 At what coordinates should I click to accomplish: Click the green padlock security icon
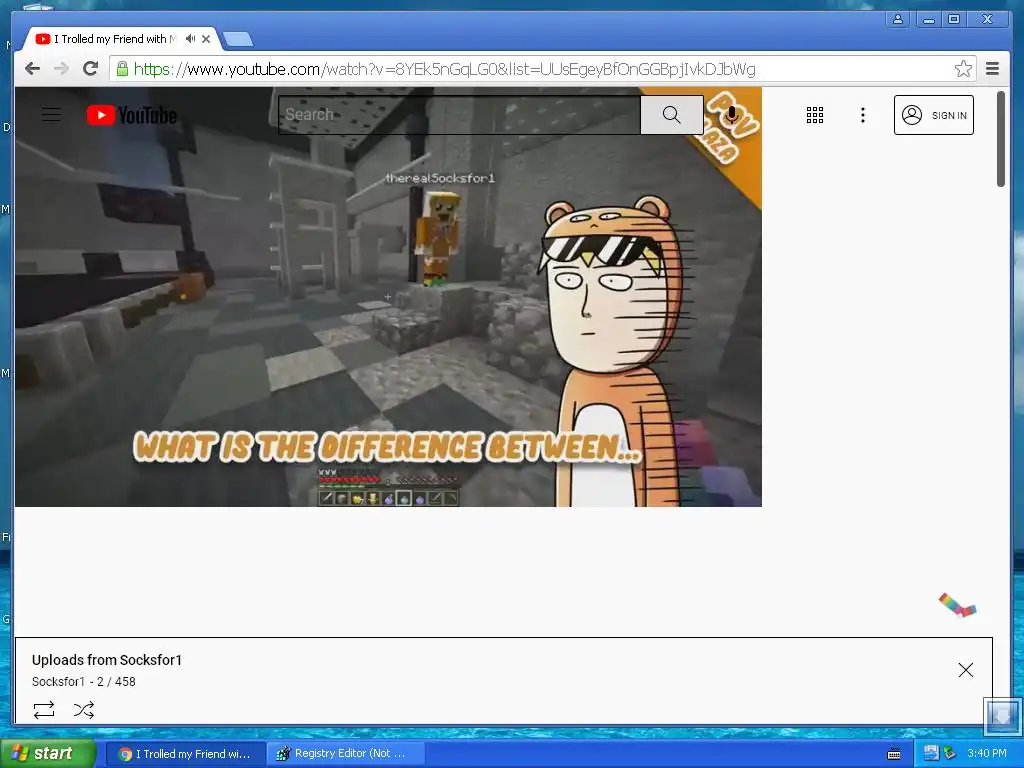(122, 69)
